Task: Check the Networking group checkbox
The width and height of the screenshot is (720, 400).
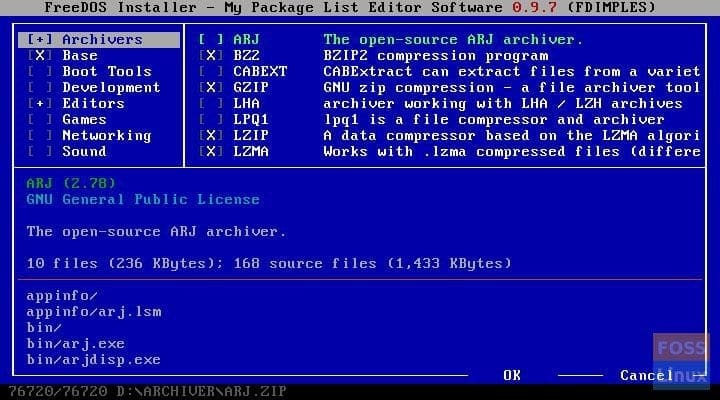Action: pyautogui.click(x=40, y=136)
